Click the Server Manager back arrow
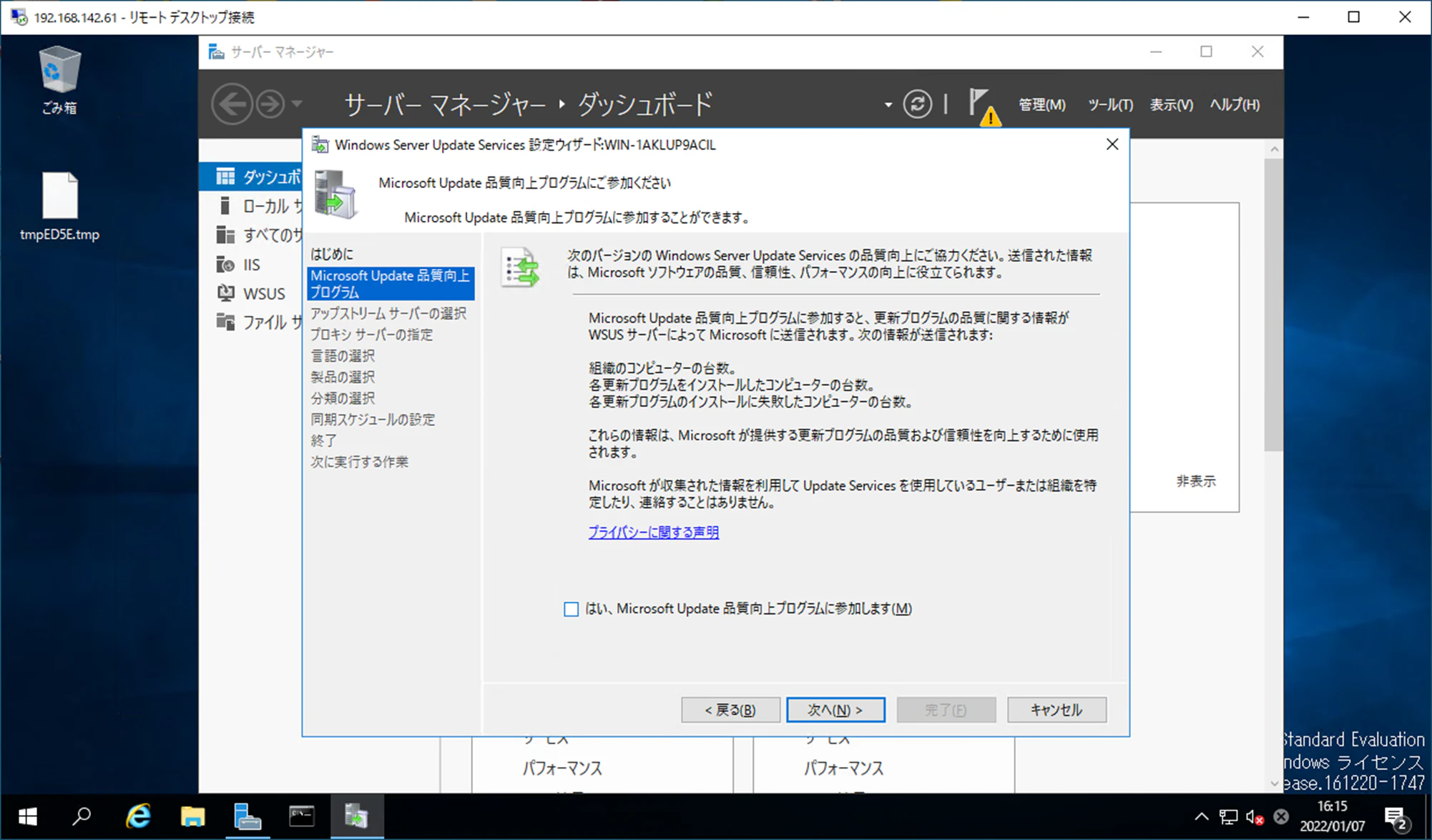 [232, 104]
